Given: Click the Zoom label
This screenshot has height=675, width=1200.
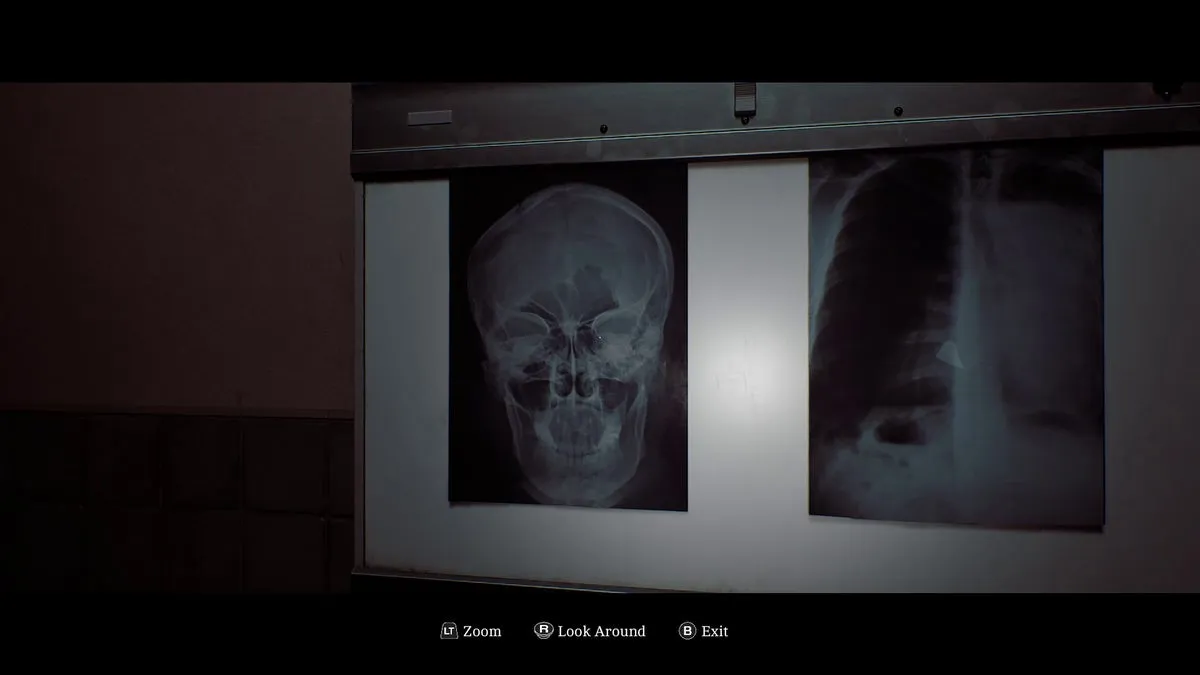Looking at the screenshot, I should pos(482,631).
